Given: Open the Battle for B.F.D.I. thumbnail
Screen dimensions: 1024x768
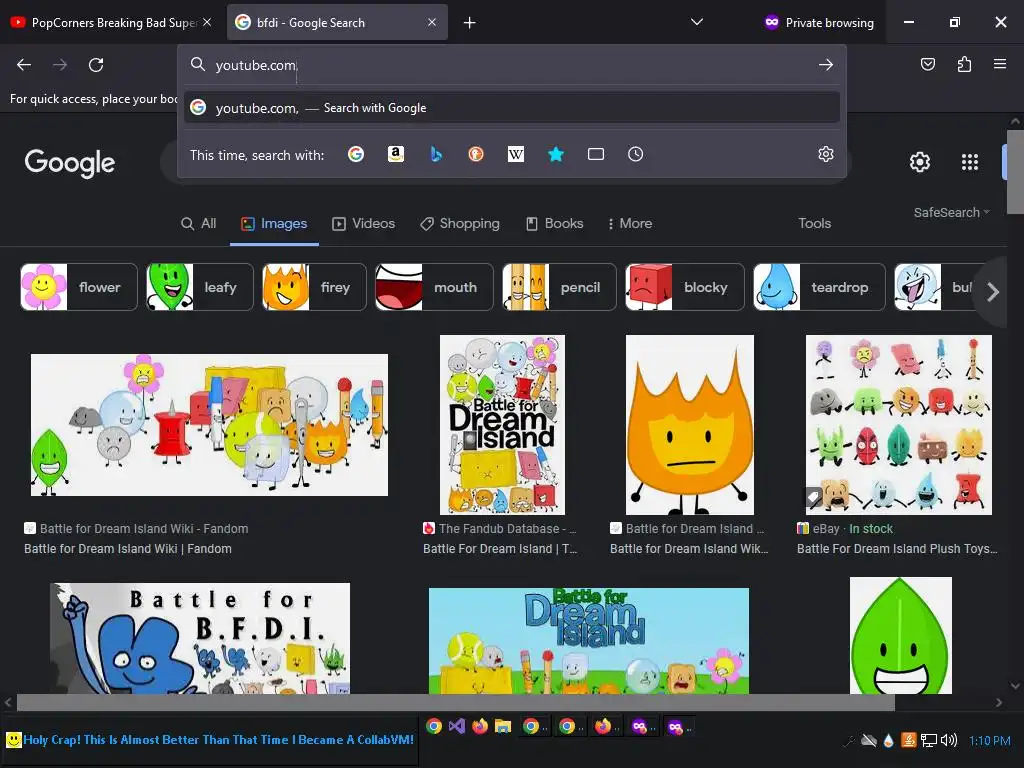Looking at the screenshot, I should (x=200, y=638).
